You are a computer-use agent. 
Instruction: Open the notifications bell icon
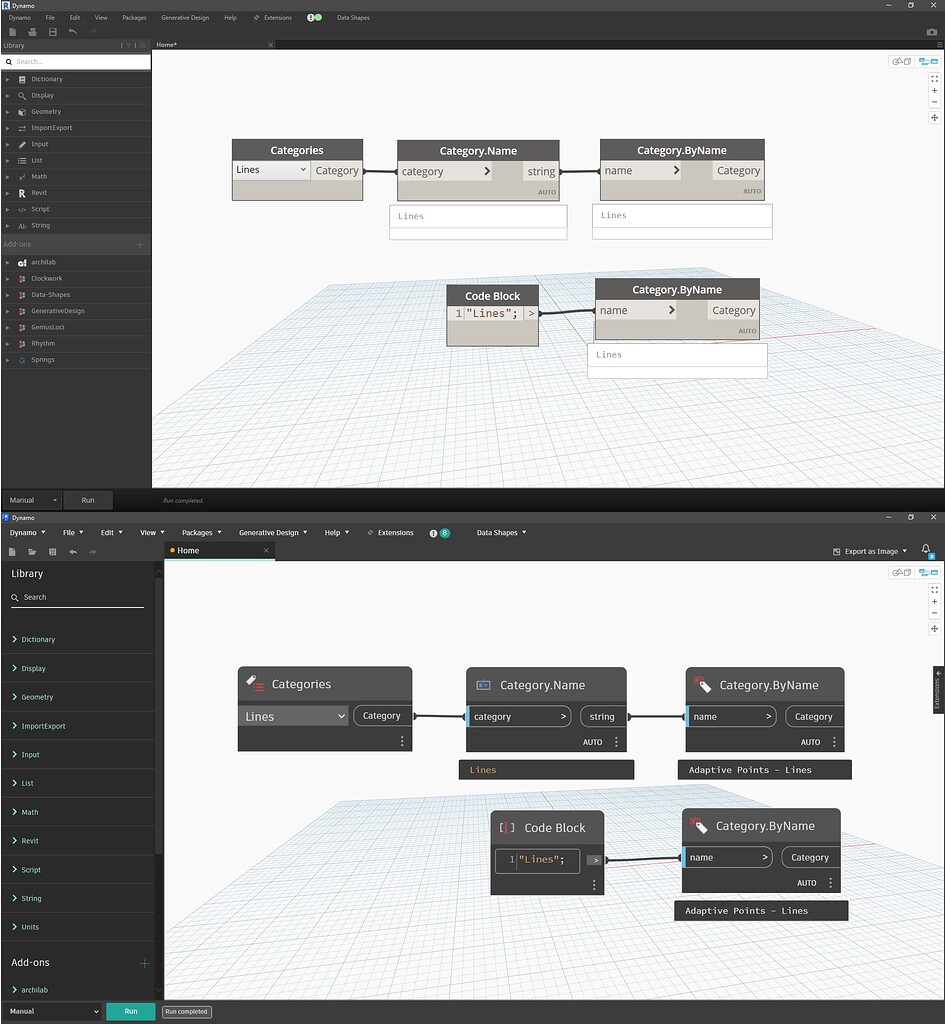926,549
